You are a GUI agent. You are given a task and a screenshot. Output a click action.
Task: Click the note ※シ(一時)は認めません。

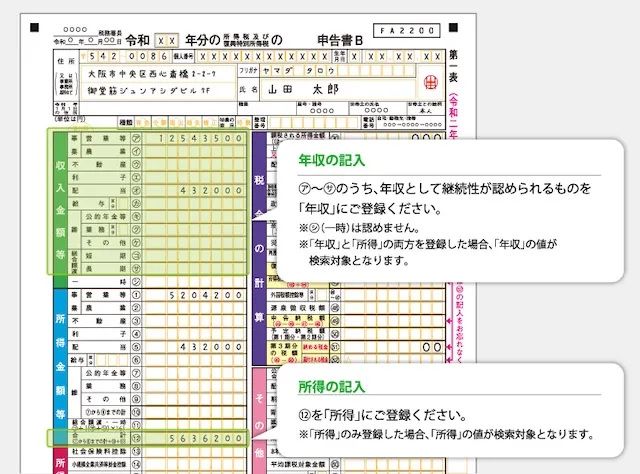pyautogui.click(x=359, y=227)
